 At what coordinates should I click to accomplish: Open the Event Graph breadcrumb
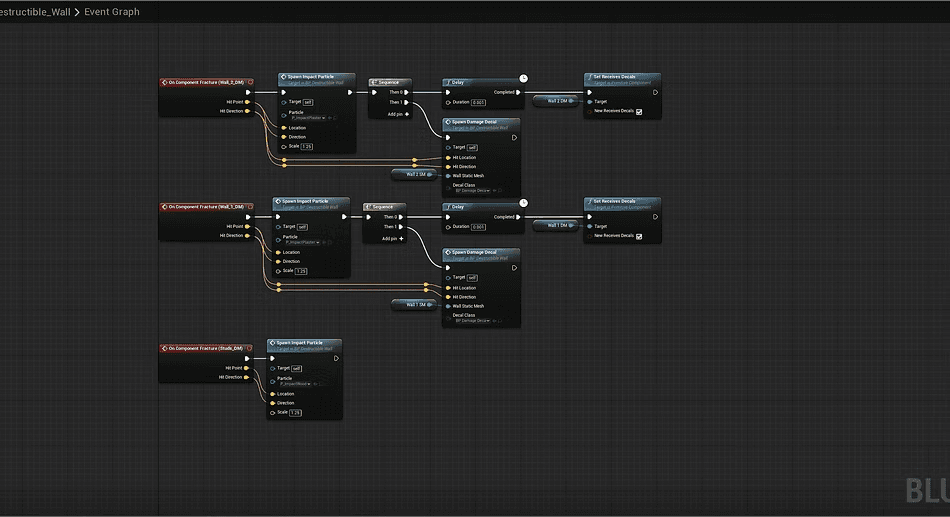pyautogui.click(x=111, y=12)
